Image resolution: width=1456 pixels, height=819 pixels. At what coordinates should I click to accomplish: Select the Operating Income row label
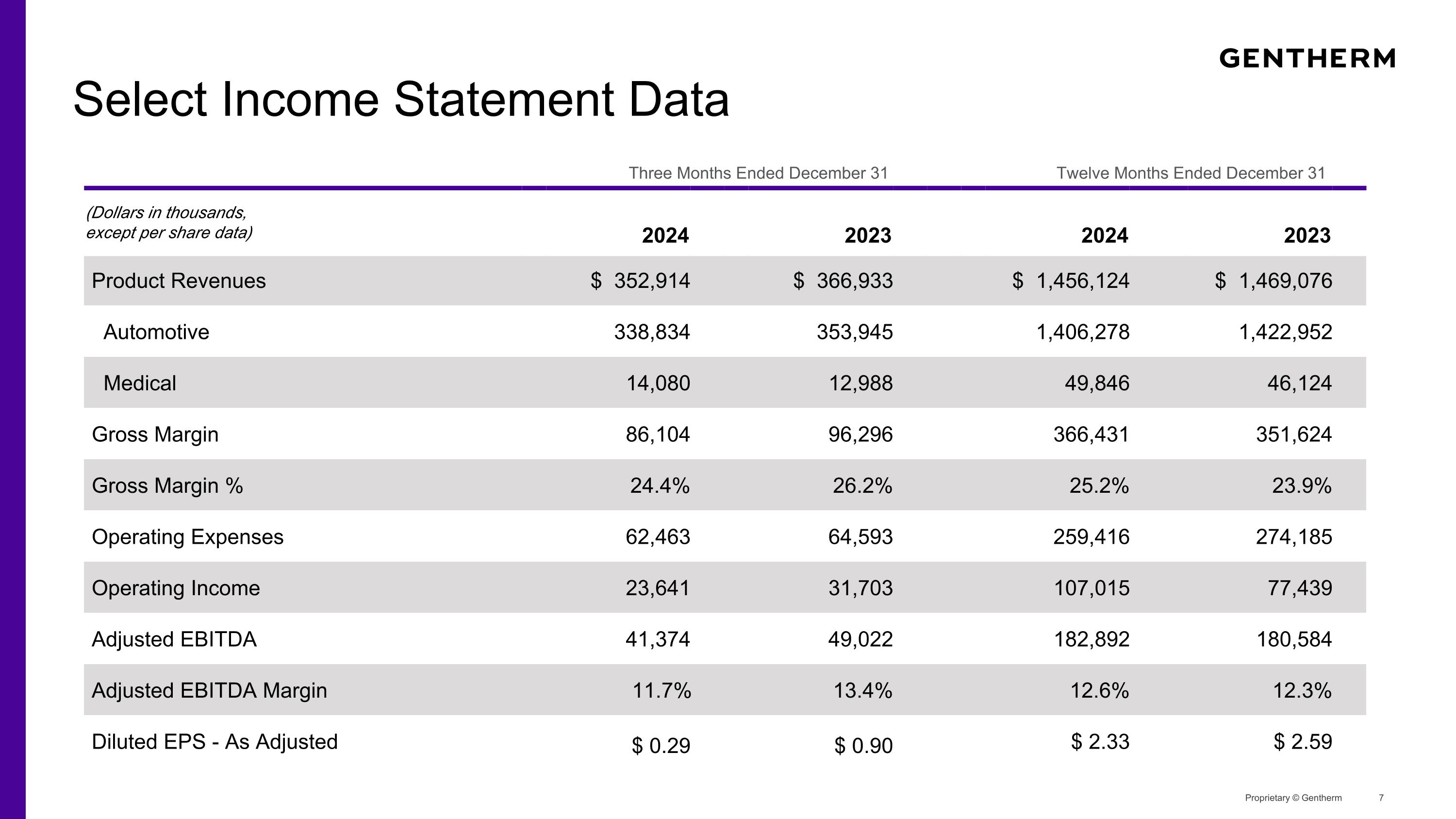[176, 588]
